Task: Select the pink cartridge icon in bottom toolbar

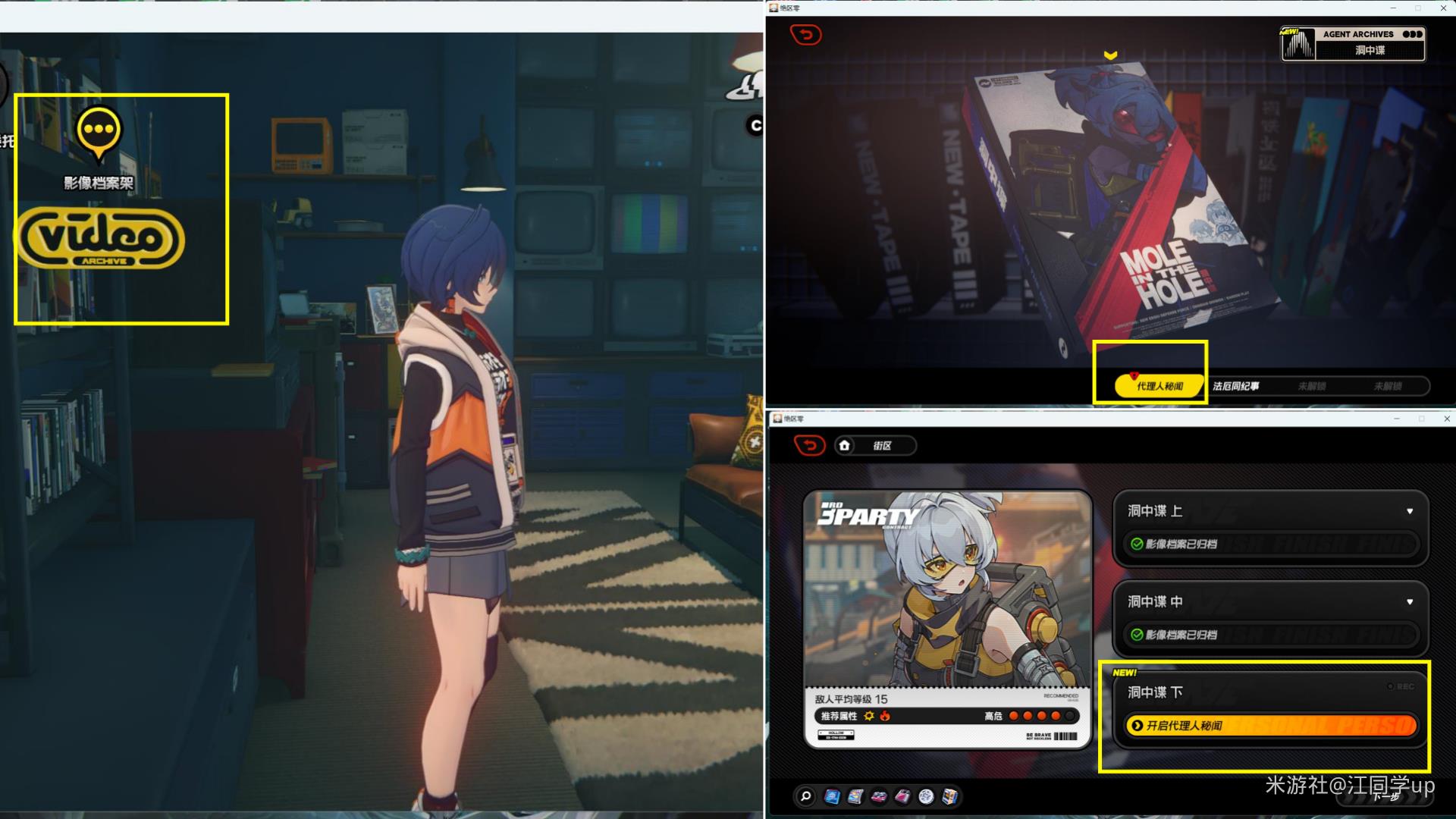Action: coord(902,796)
